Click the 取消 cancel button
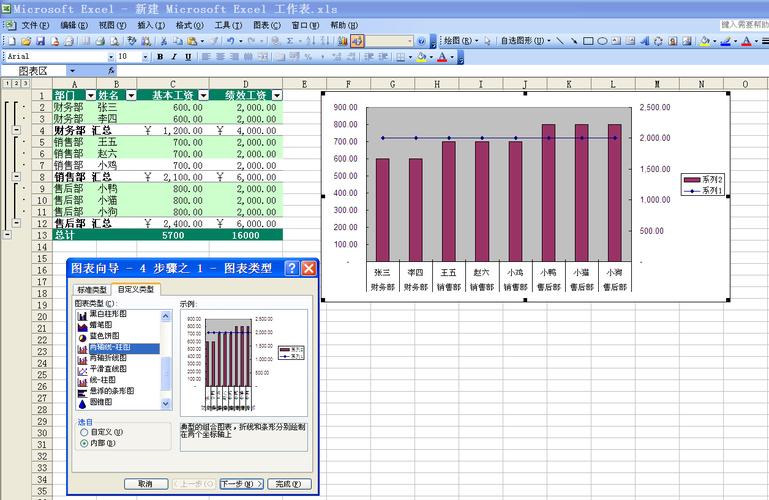Viewport: 769px width, 500px height. click(146, 484)
